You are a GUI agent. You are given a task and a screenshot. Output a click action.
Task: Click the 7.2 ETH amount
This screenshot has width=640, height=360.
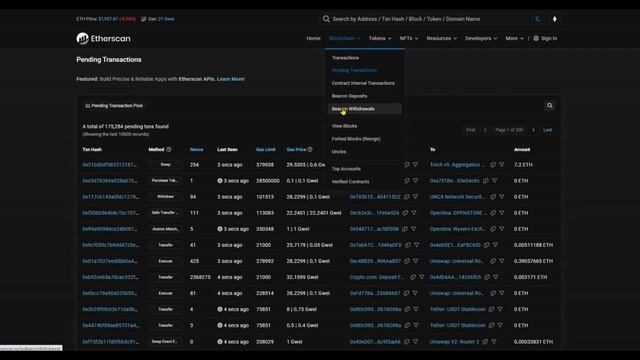click(x=523, y=164)
